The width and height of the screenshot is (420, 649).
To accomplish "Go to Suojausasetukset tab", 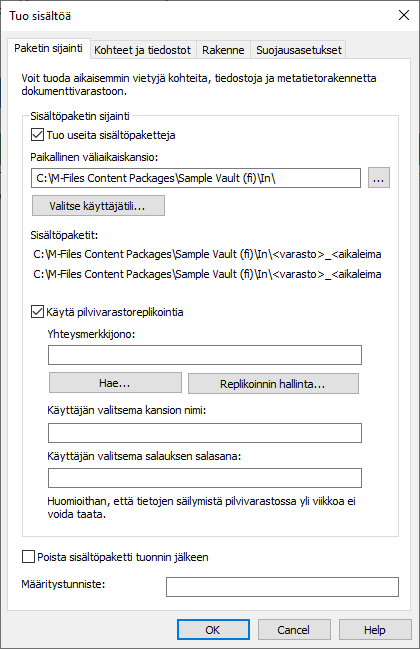I will point(299,50).
